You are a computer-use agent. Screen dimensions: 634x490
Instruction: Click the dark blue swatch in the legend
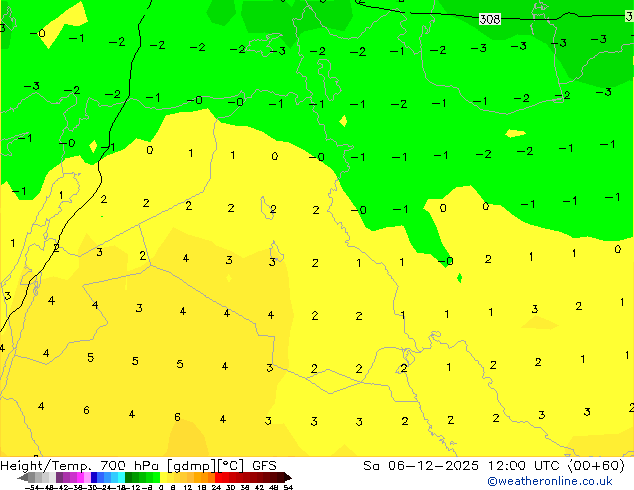(x=94, y=477)
